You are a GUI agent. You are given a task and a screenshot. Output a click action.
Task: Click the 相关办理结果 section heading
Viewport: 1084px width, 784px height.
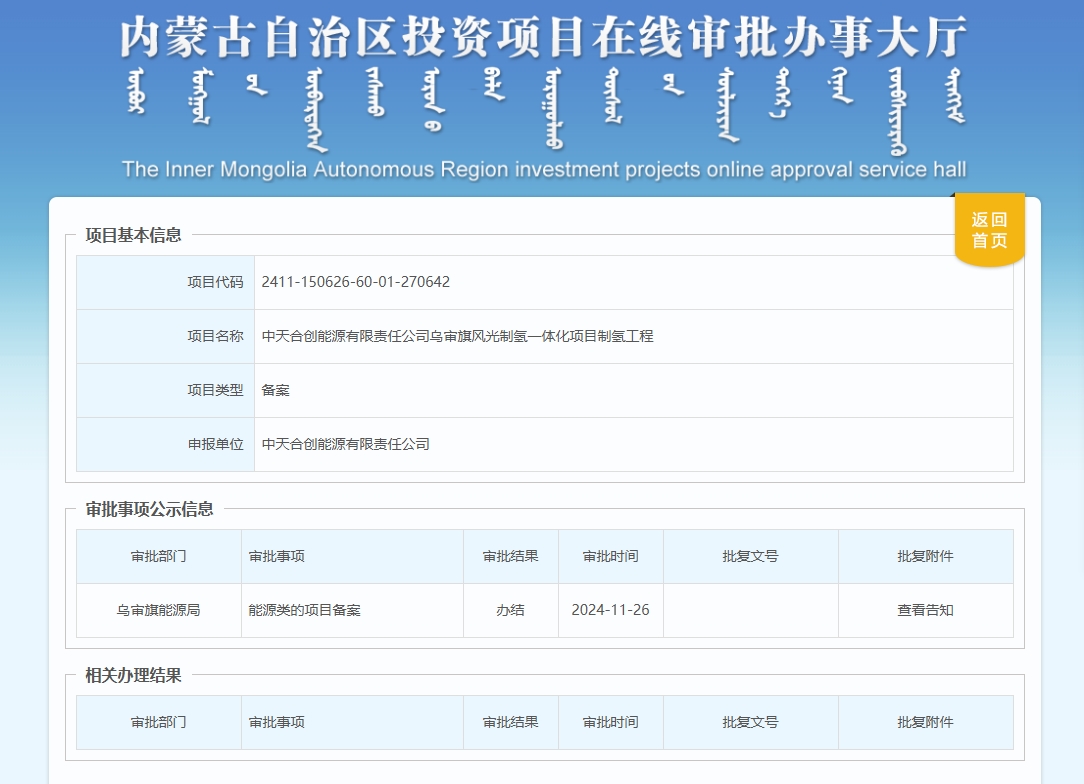(x=134, y=676)
